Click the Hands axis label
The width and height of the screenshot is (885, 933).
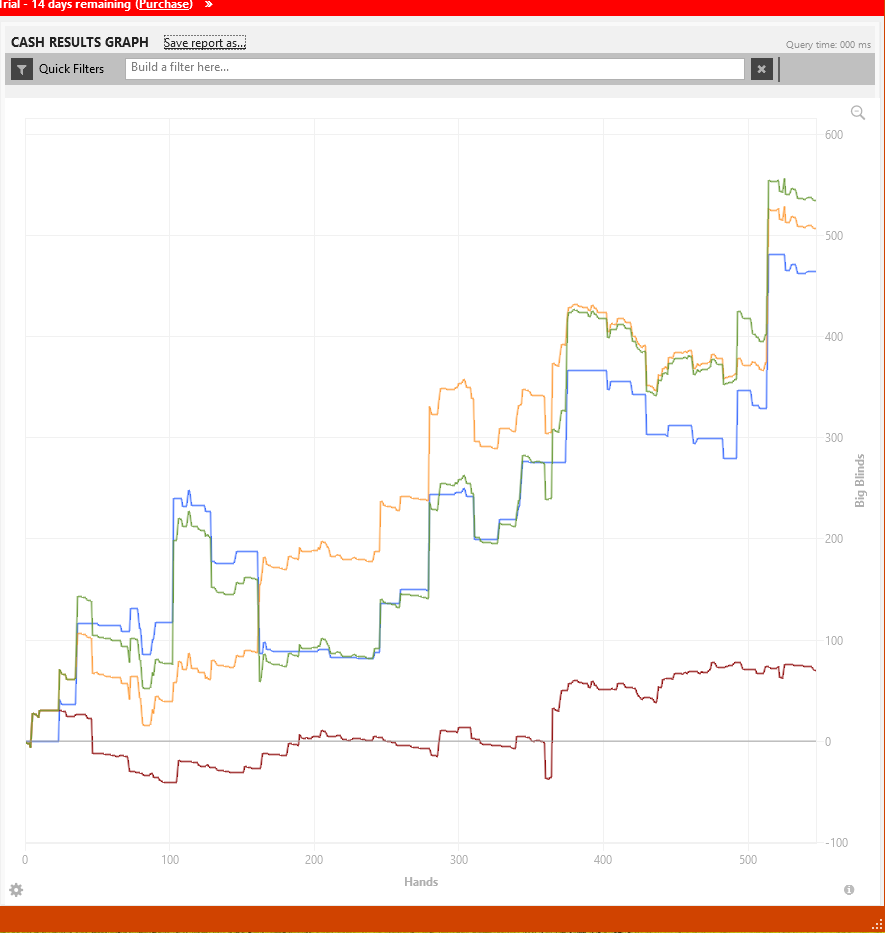point(421,882)
